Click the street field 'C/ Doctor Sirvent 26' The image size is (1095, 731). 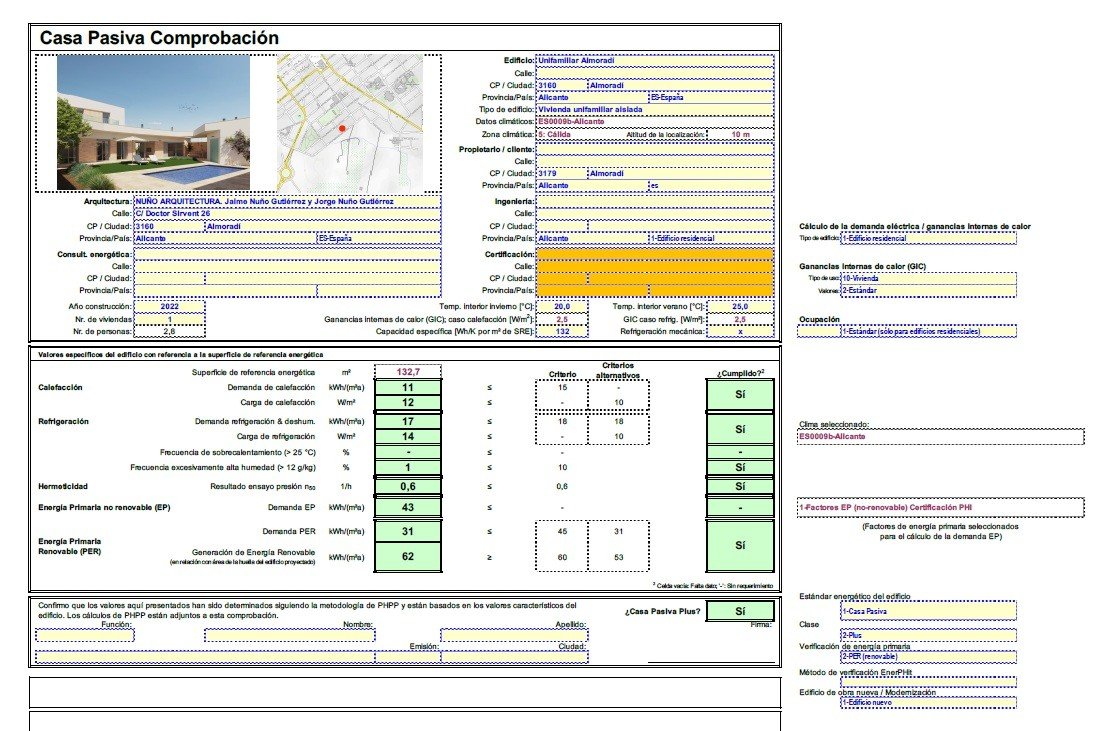[x=287, y=214]
